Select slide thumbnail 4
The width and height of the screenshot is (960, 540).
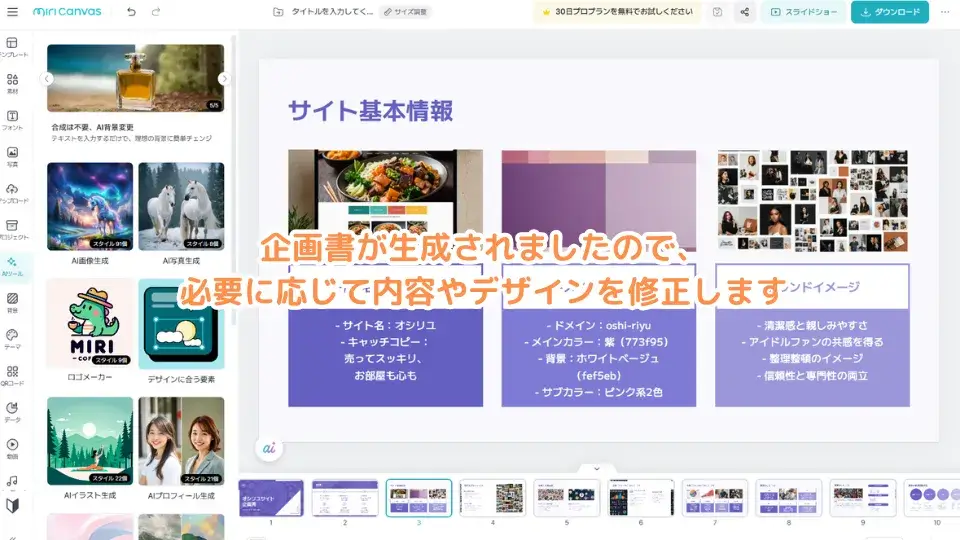493,498
